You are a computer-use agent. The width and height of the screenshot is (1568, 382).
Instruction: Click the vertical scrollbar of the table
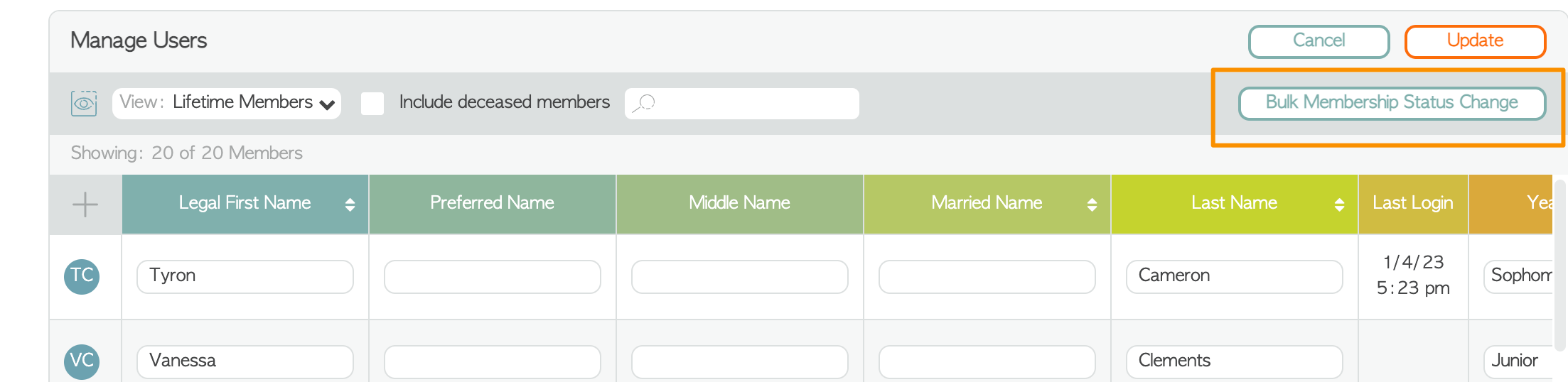point(1560,266)
